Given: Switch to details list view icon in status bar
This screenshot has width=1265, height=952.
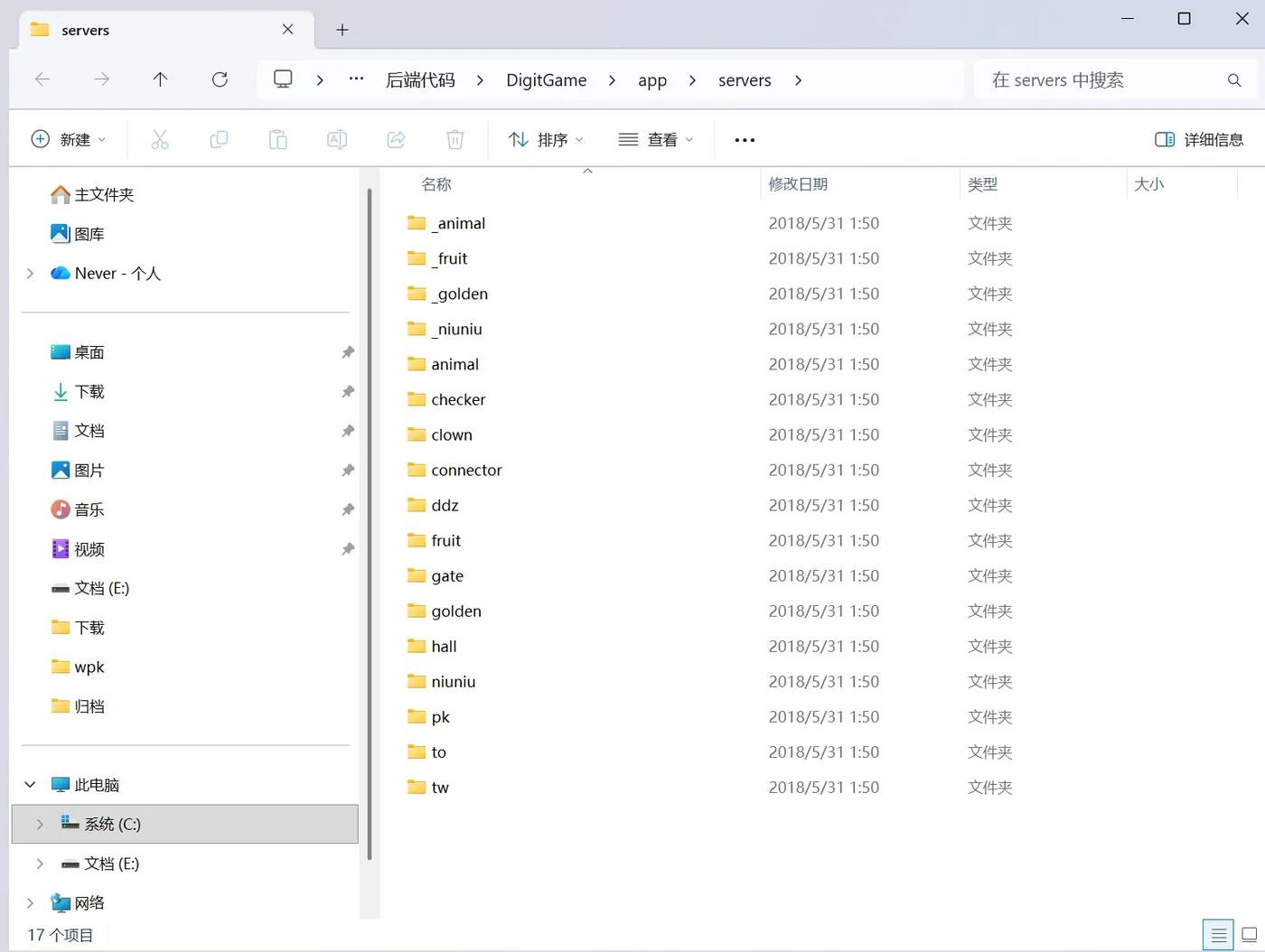Looking at the screenshot, I should pyautogui.click(x=1218, y=935).
